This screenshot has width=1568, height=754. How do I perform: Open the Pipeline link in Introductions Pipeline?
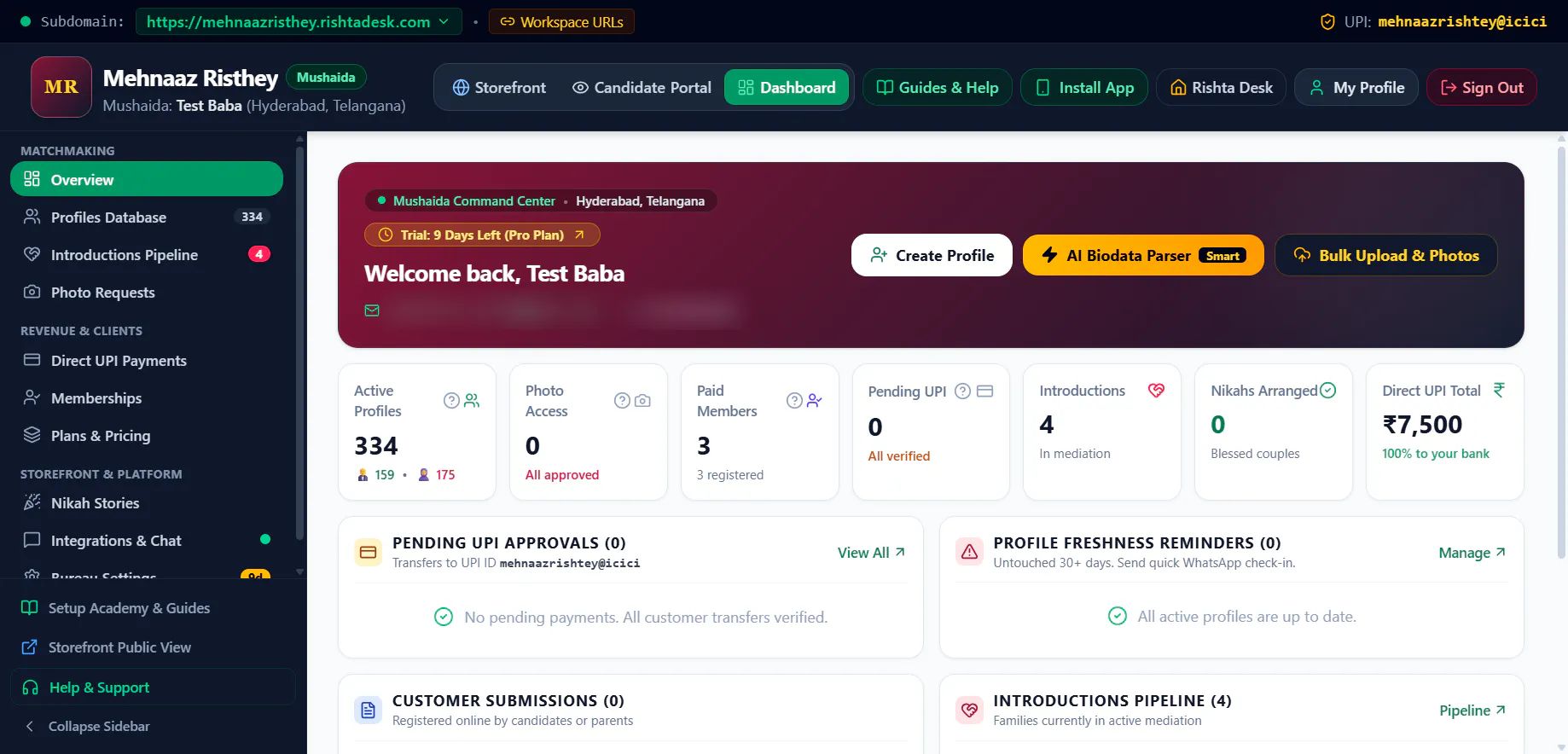tap(1472, 710)
